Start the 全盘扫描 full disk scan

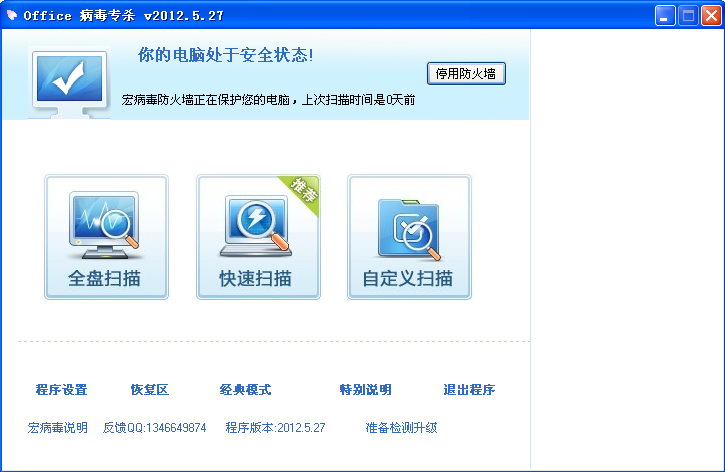(106, 237)
